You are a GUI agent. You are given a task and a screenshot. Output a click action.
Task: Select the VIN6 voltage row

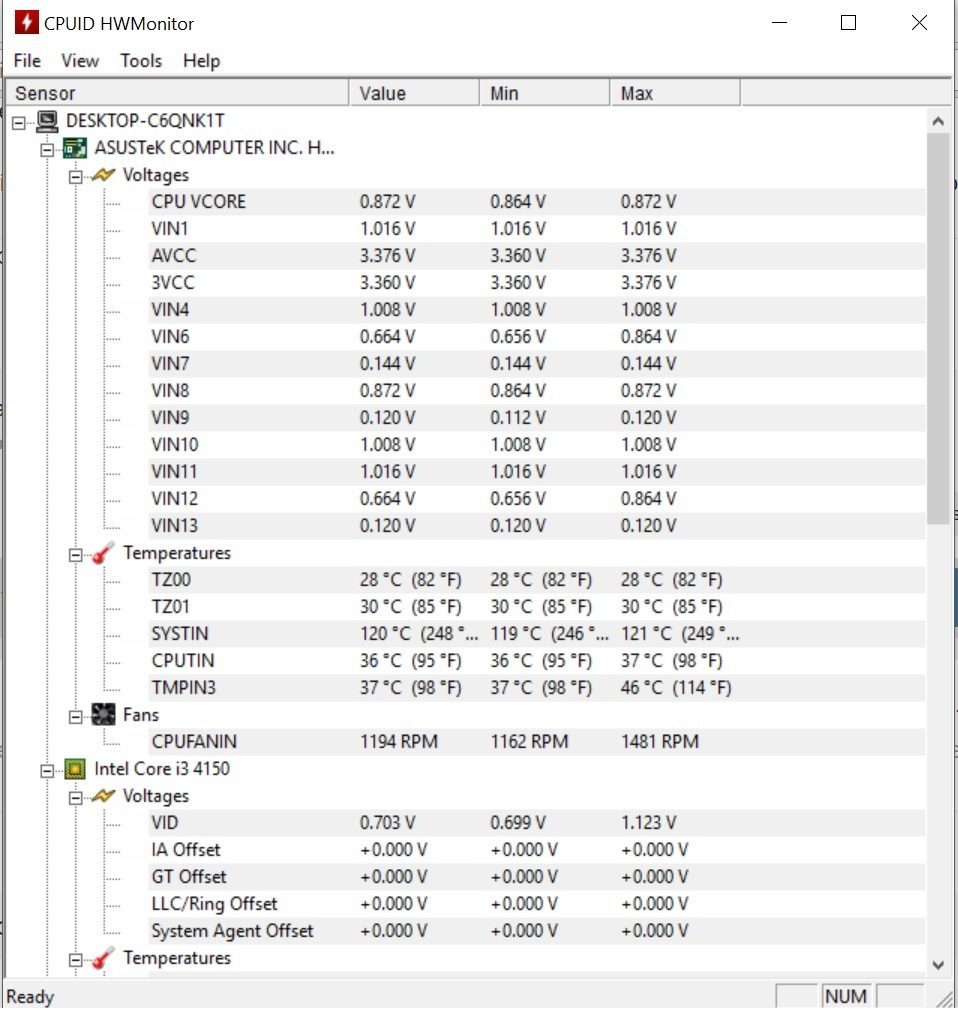(x=537, y=337)
